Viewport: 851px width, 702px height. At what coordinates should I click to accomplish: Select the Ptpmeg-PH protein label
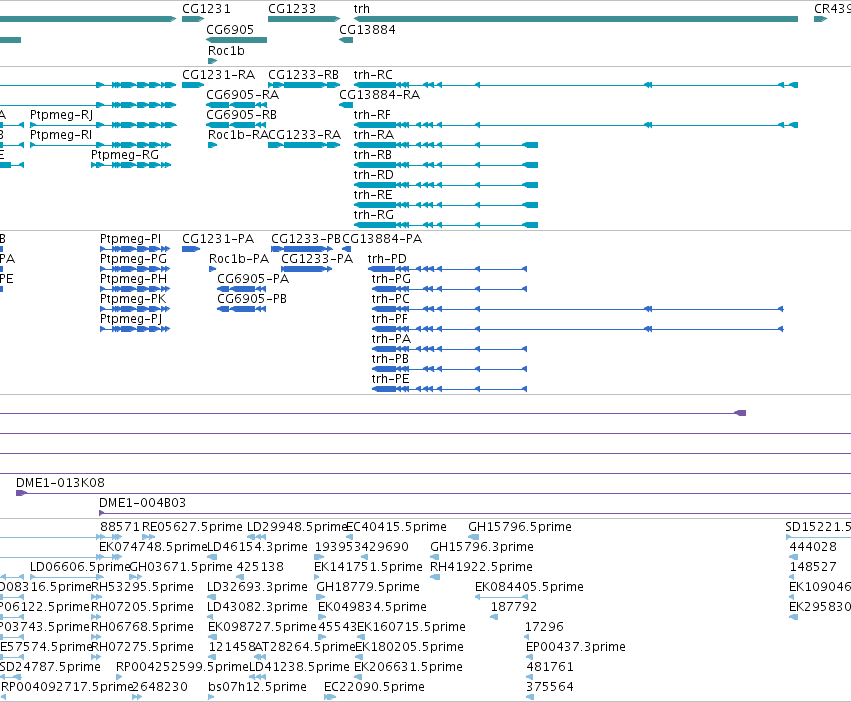tap(134, 279)
